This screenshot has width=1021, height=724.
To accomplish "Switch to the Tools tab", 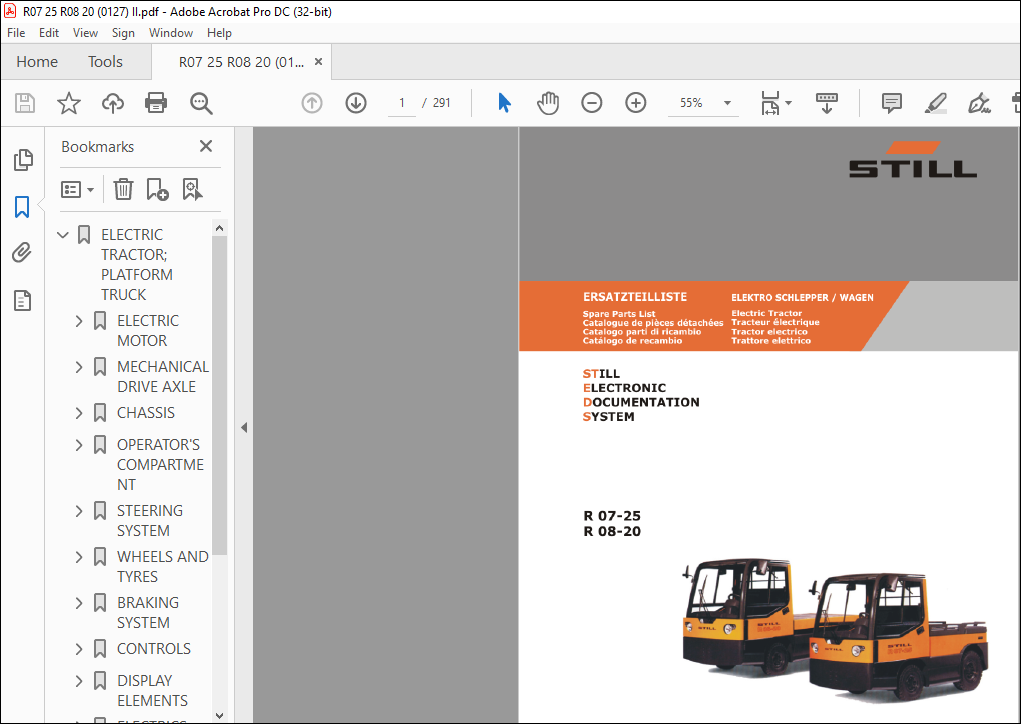I will point(105,62).
